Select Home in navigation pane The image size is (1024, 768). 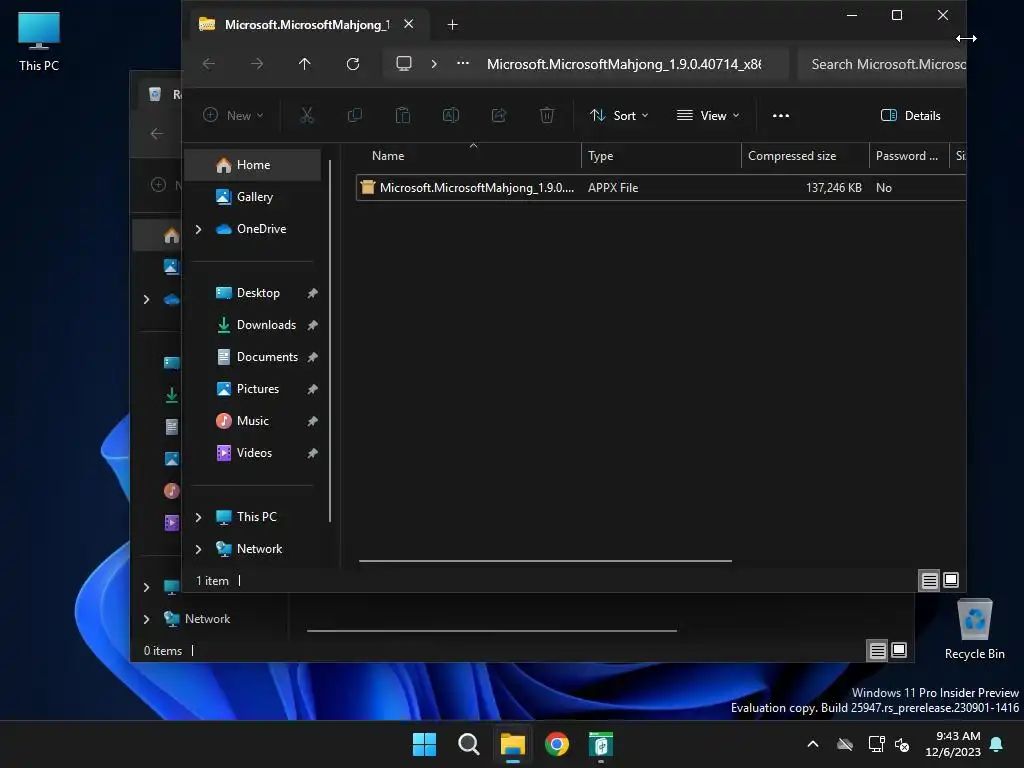point(253,165)
